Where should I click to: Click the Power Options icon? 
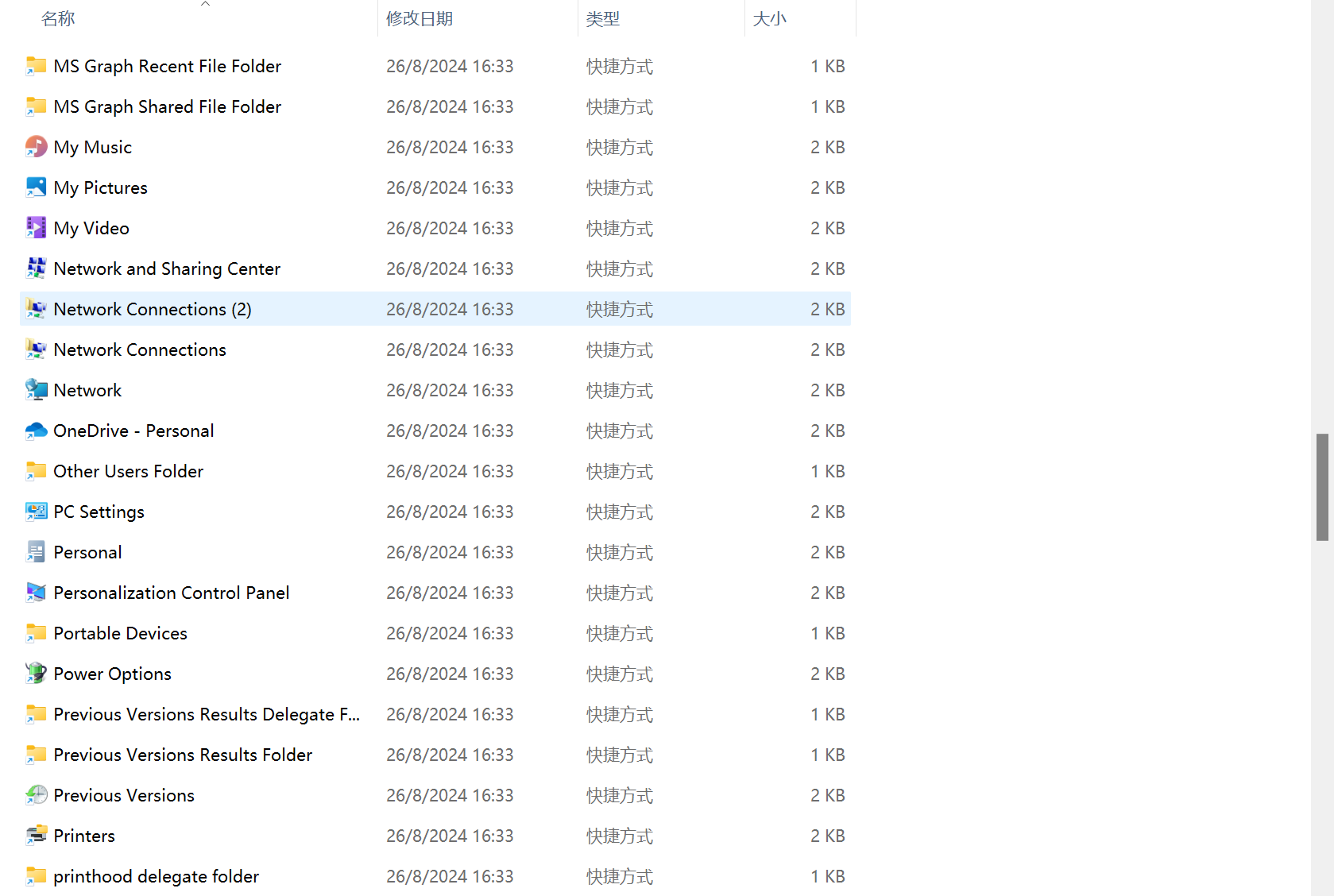[36, 674]
